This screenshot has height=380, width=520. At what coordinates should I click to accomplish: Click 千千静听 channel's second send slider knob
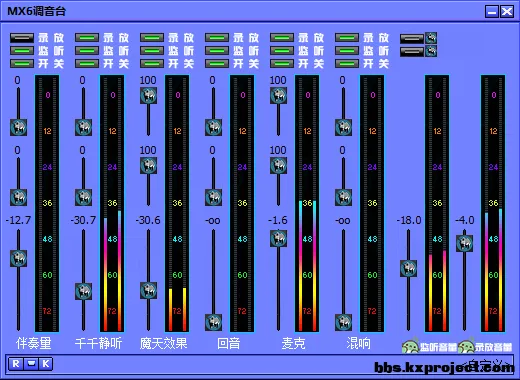83,197
